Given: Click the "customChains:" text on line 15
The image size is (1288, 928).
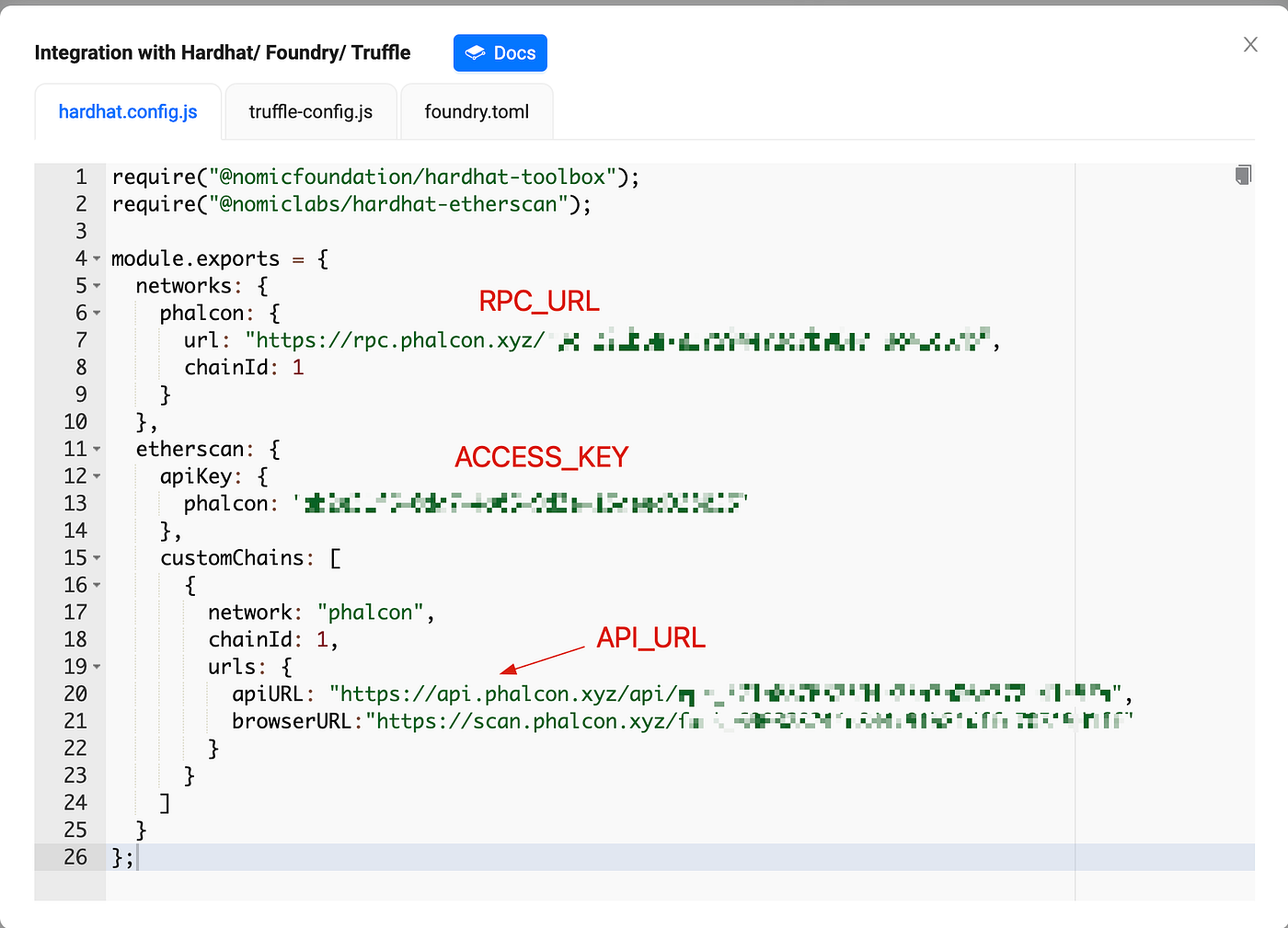Looking at the screenshot, I should coord(237,558).
